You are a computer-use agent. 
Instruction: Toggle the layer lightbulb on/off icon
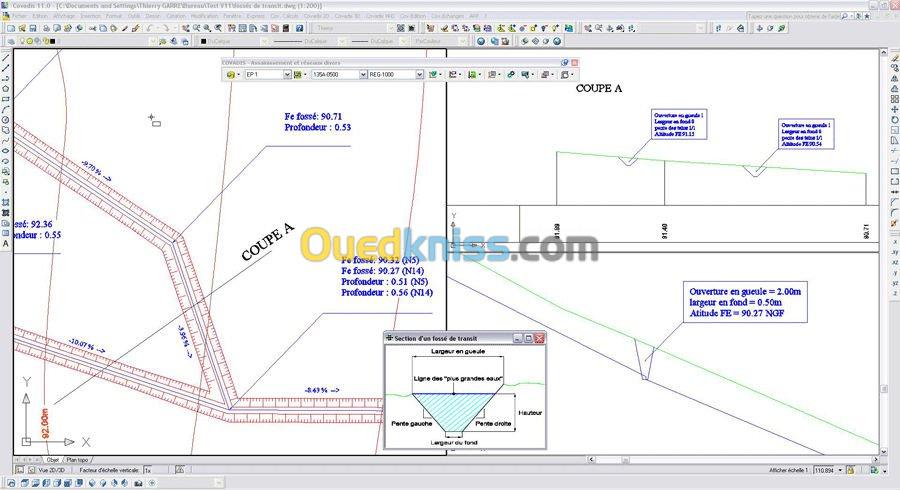[24, 41]
